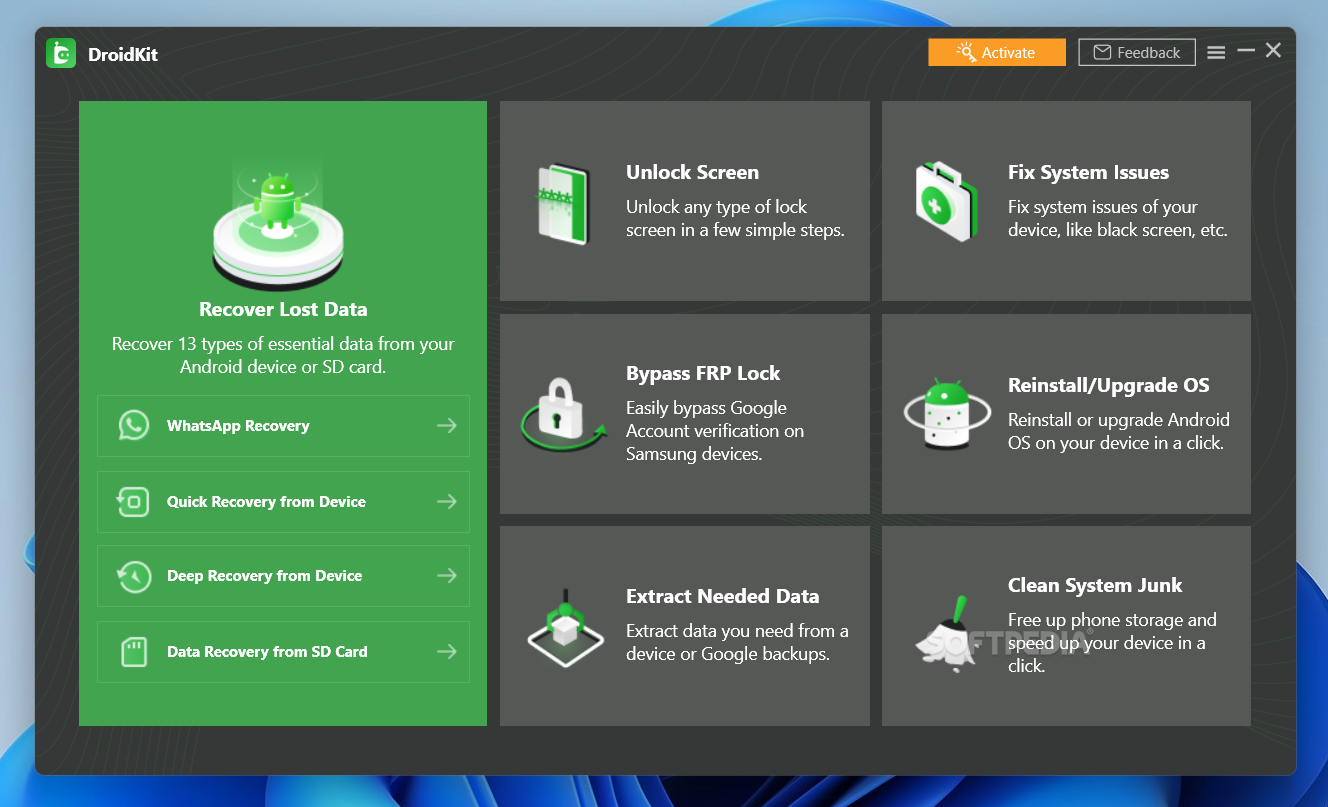The image size is (1328, 807).
Task: Click the Reinstall/Upgrade OS android icon
Action: [946, 414]
